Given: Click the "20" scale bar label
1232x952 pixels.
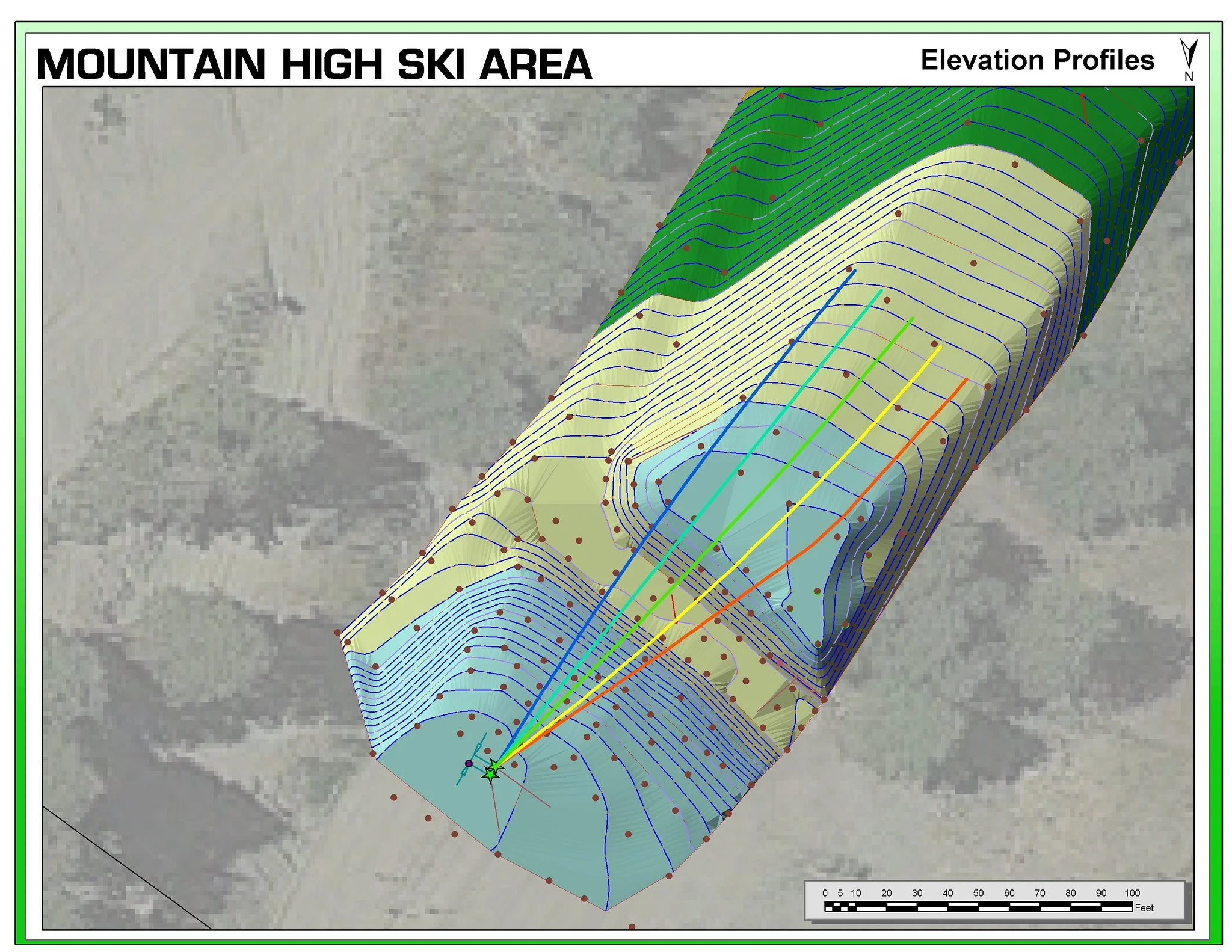Looking at the screenshot, I should coord(886,893).
